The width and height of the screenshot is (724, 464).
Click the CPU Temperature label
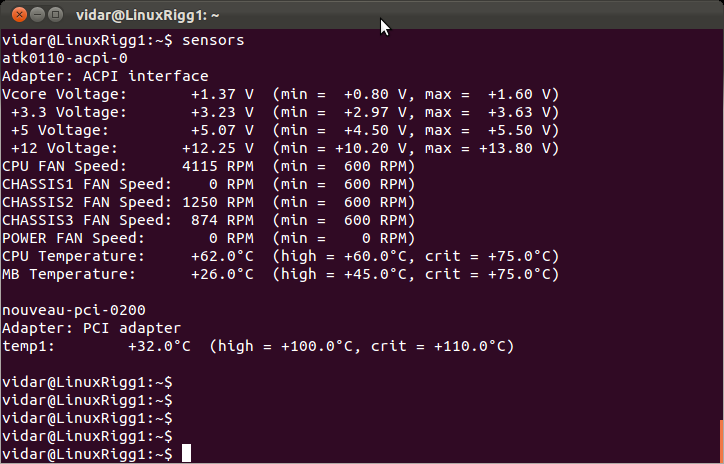(73, 256)
